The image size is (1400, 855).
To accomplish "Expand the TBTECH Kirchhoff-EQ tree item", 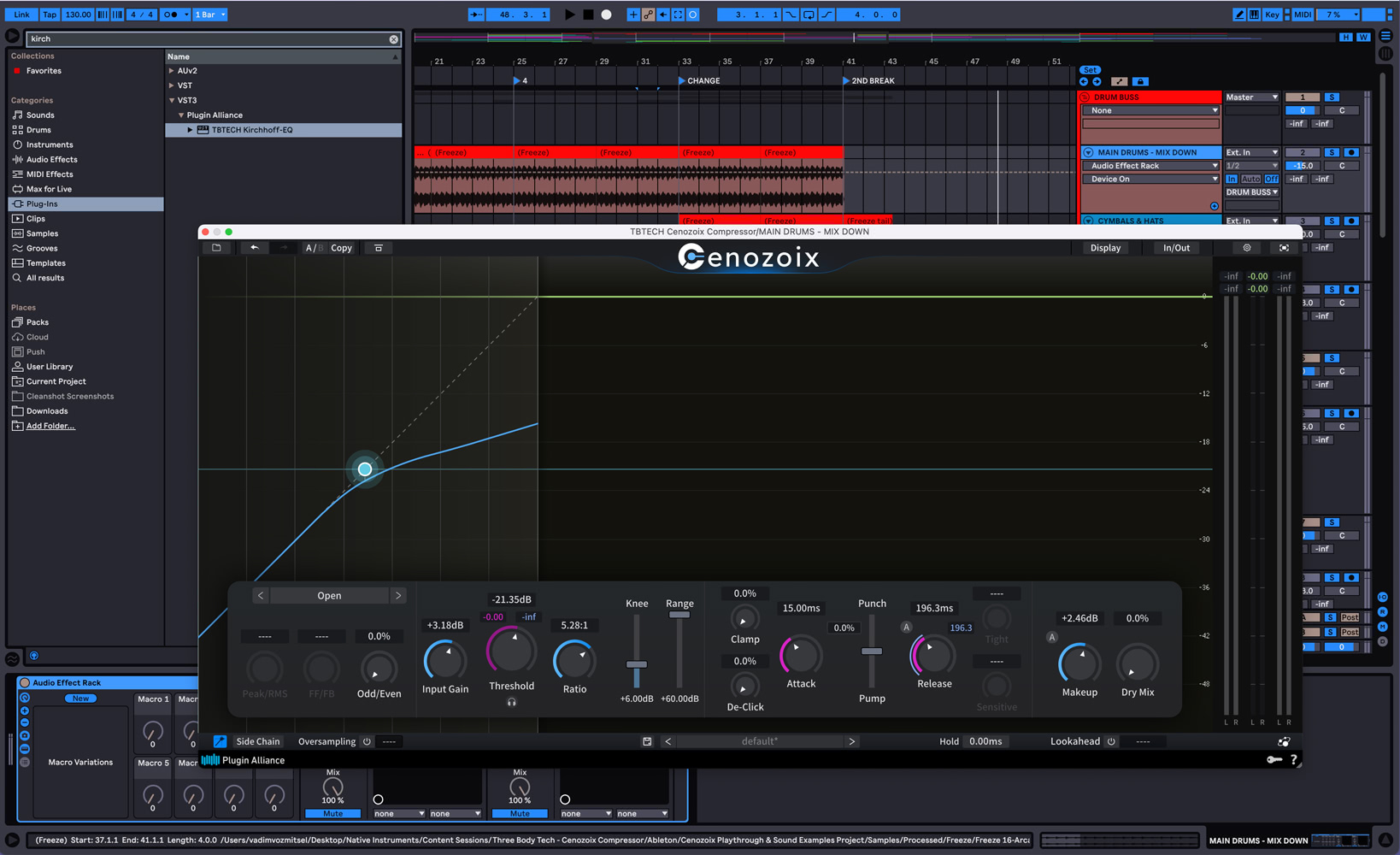I will pyautogui.click(x=190, y=130).
